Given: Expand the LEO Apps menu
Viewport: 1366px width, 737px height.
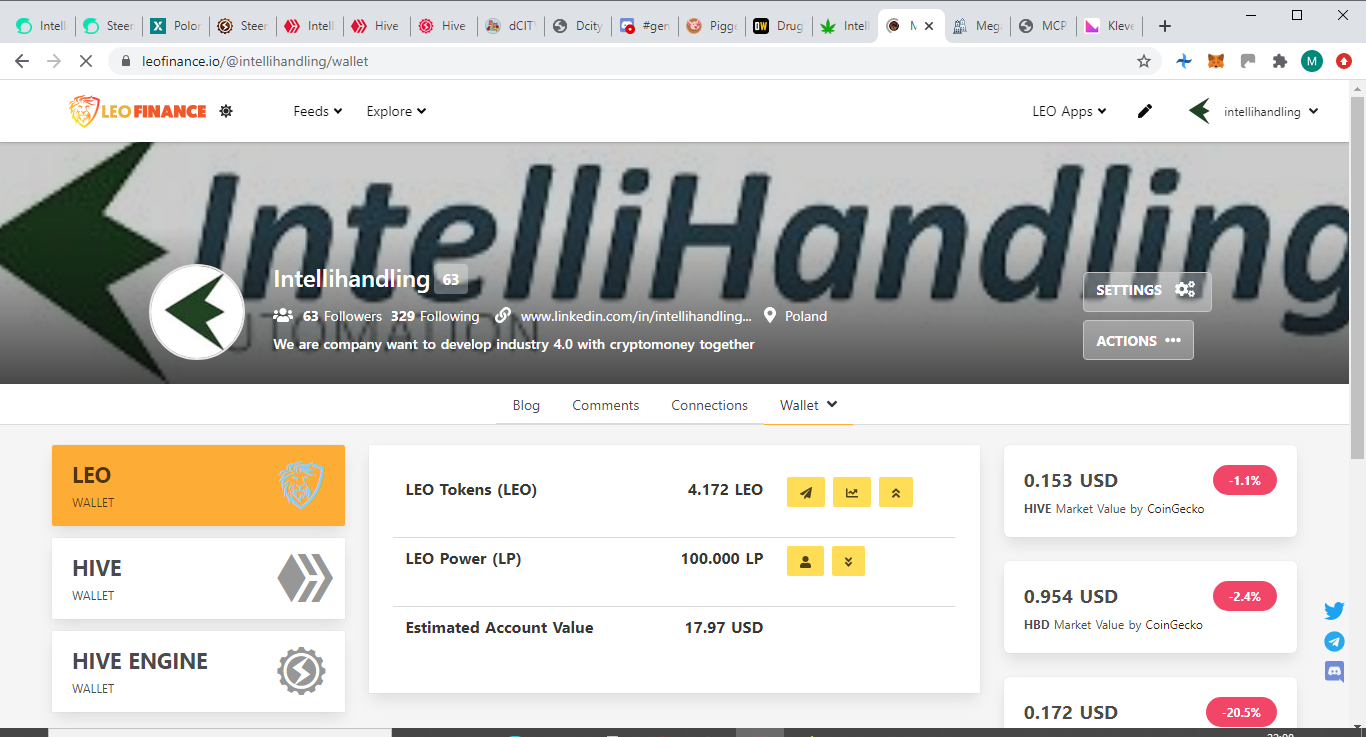Looking at the screenshot, I should pos(1069,111).
